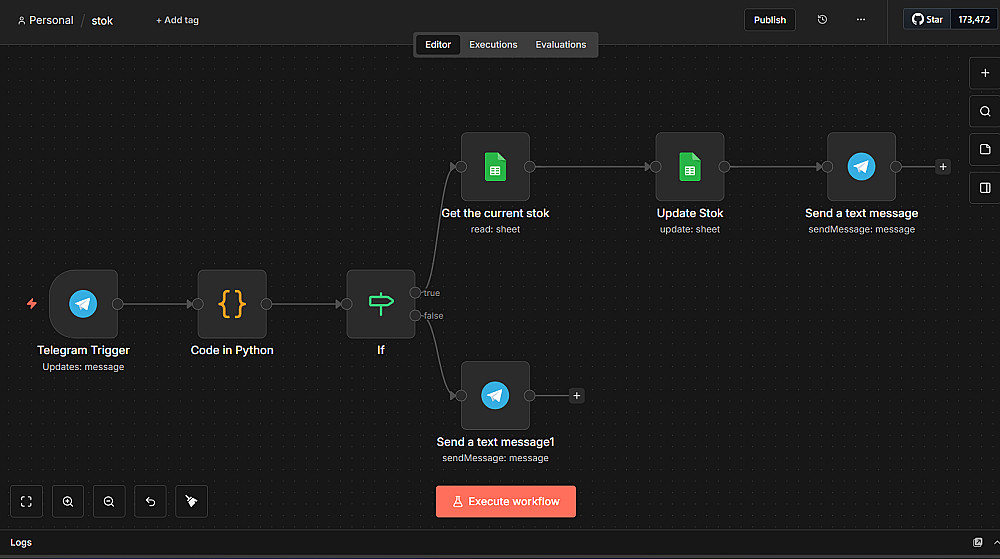Image resolution: width=1000 pixels, height=559 pixels.
Task: Tidy up the workflow nodes
Action: pyautogui.click(x=191, y=502)
